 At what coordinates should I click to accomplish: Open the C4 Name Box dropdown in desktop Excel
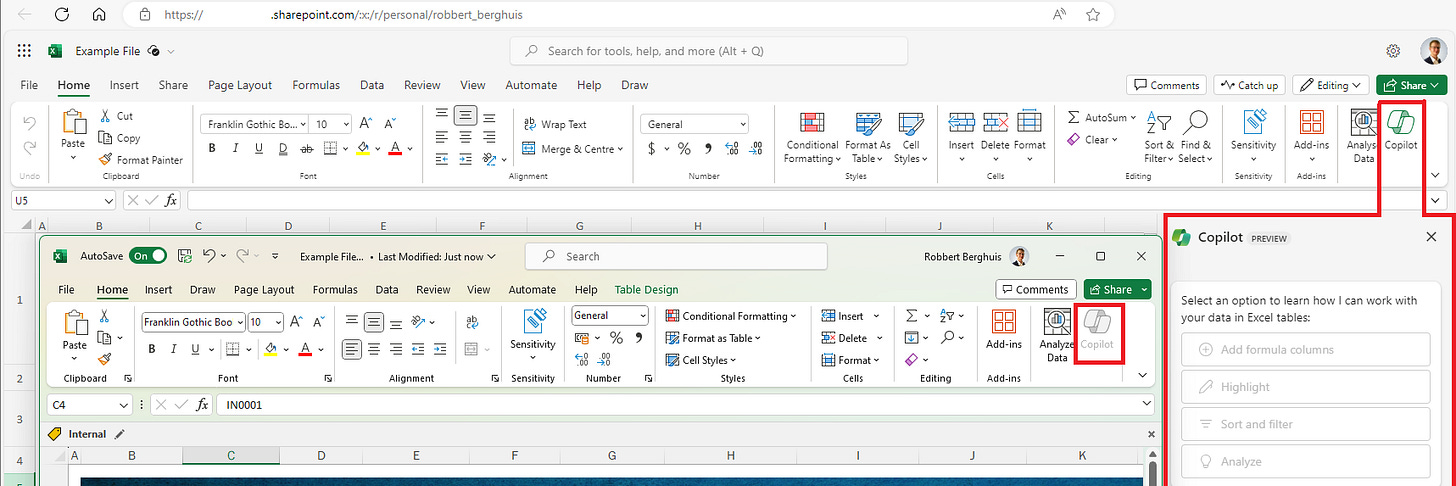[123, 404]
